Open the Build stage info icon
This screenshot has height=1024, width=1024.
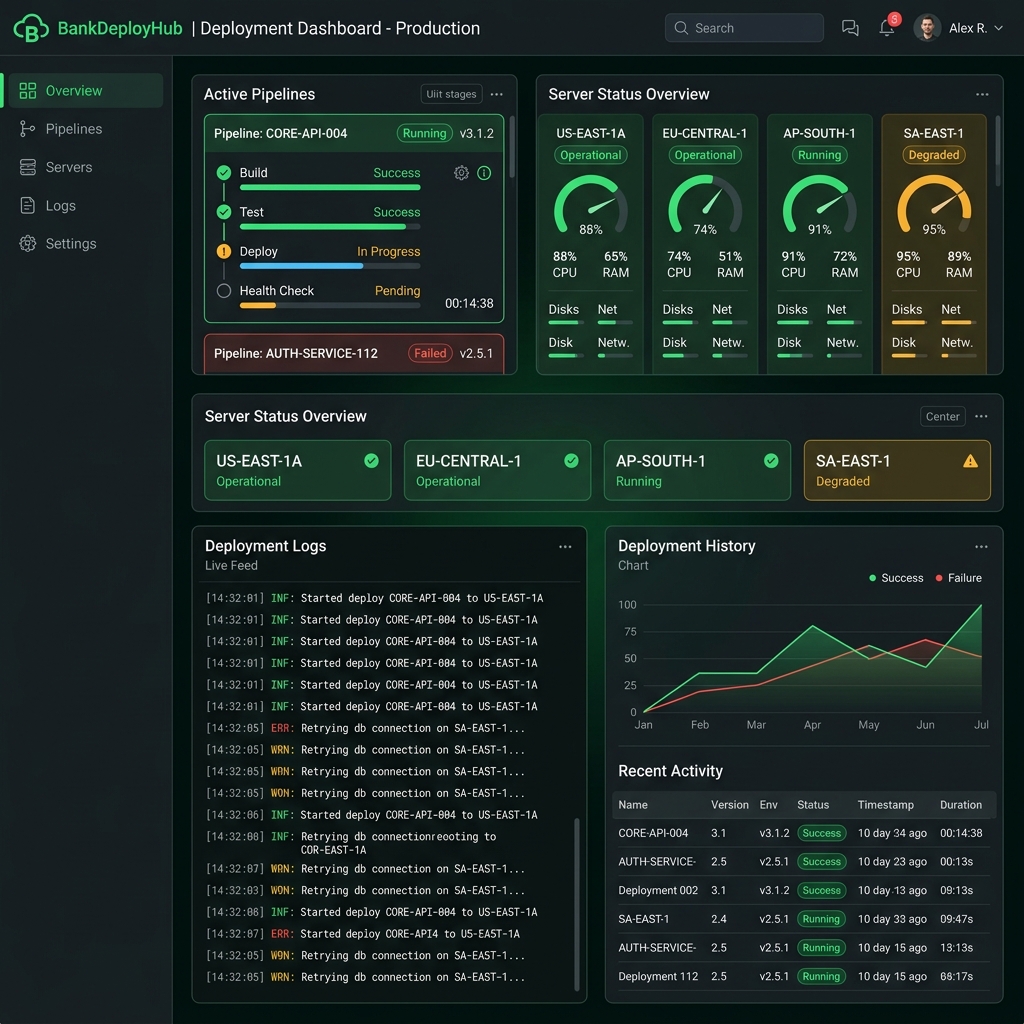[x=484, y=173]
